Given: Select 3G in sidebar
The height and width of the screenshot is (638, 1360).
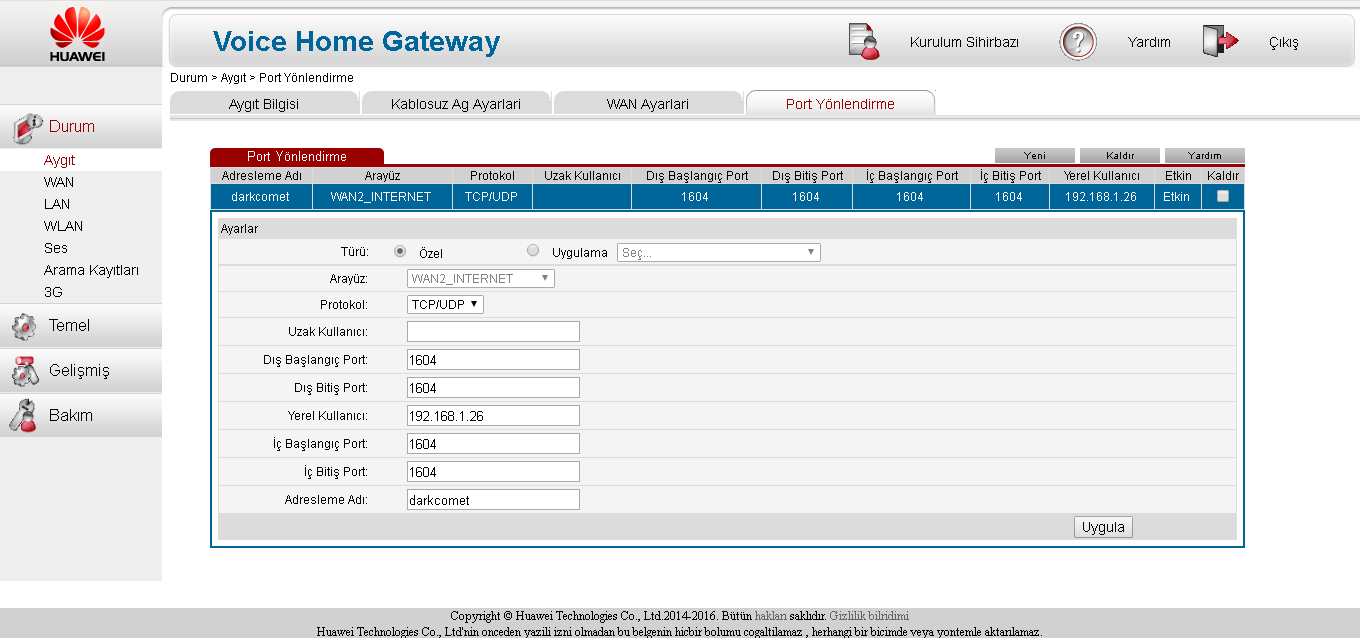Looking at the screenshot, I should coord(53,292).
